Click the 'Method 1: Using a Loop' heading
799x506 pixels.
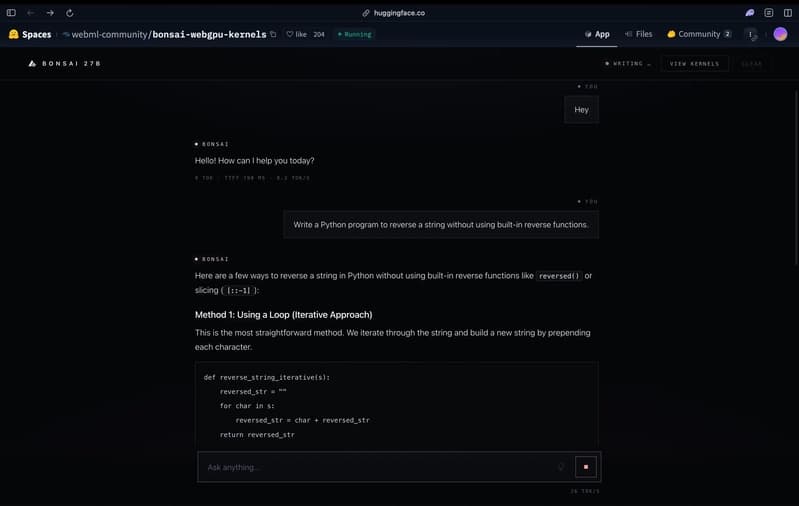click(x=283, y=315)
